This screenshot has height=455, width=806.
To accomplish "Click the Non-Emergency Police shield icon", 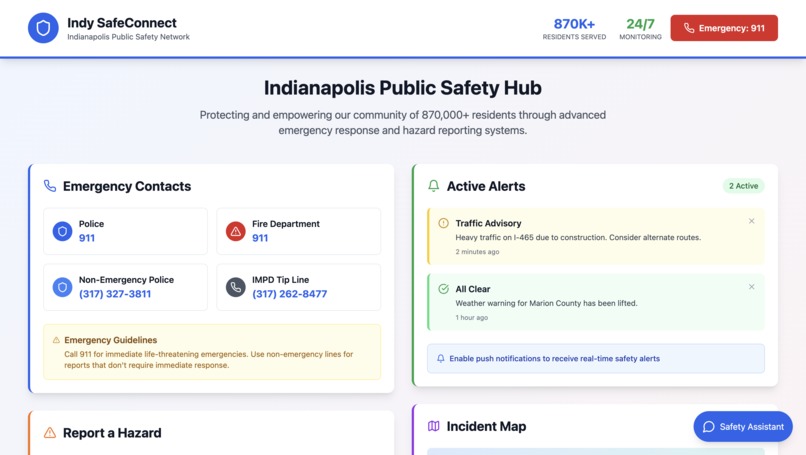I will (62, 287).
